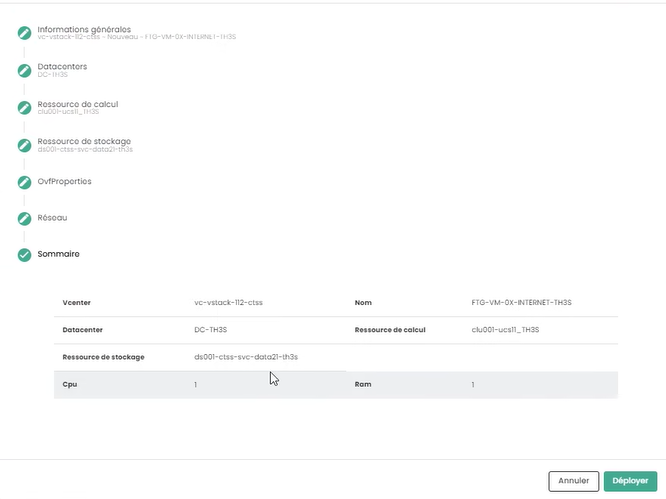Jump to the Réseau step label
Viewport: 666px width, 499px height.
[x=52, y=217]
